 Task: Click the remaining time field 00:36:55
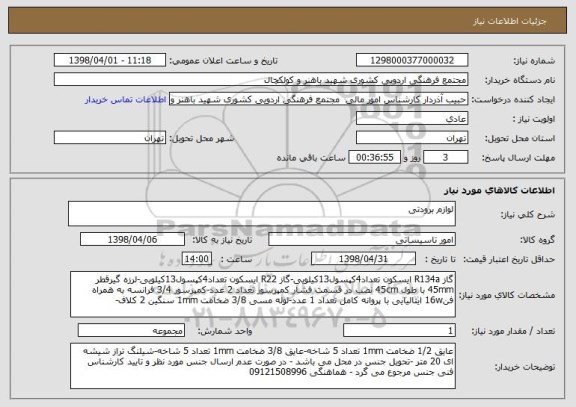coord(374,157)
